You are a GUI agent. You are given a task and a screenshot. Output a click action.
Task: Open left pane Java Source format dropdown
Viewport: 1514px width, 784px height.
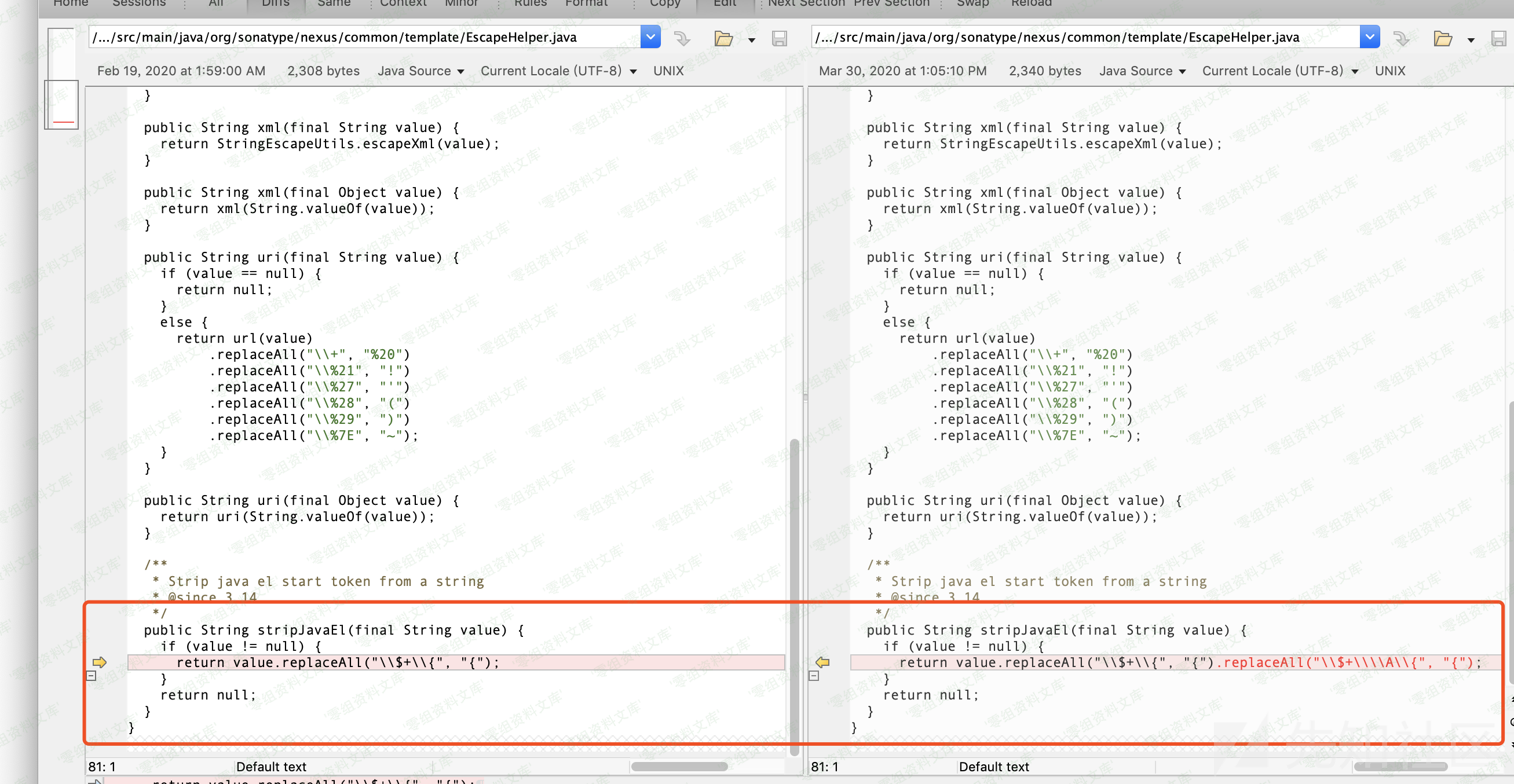tap(421, 71)
